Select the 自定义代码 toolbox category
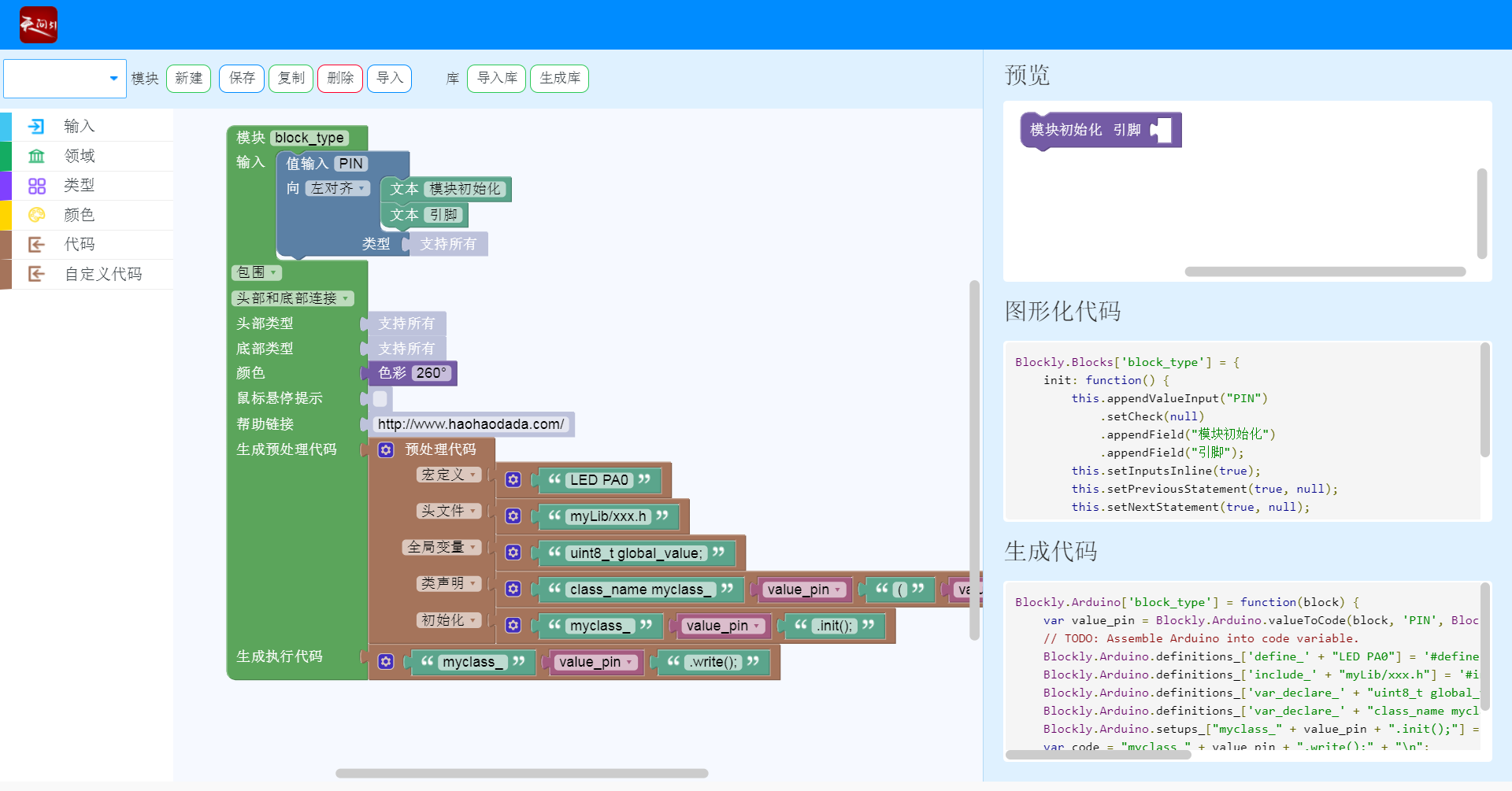The height and width of the screenshot is (791, 1512). (103, 274)
